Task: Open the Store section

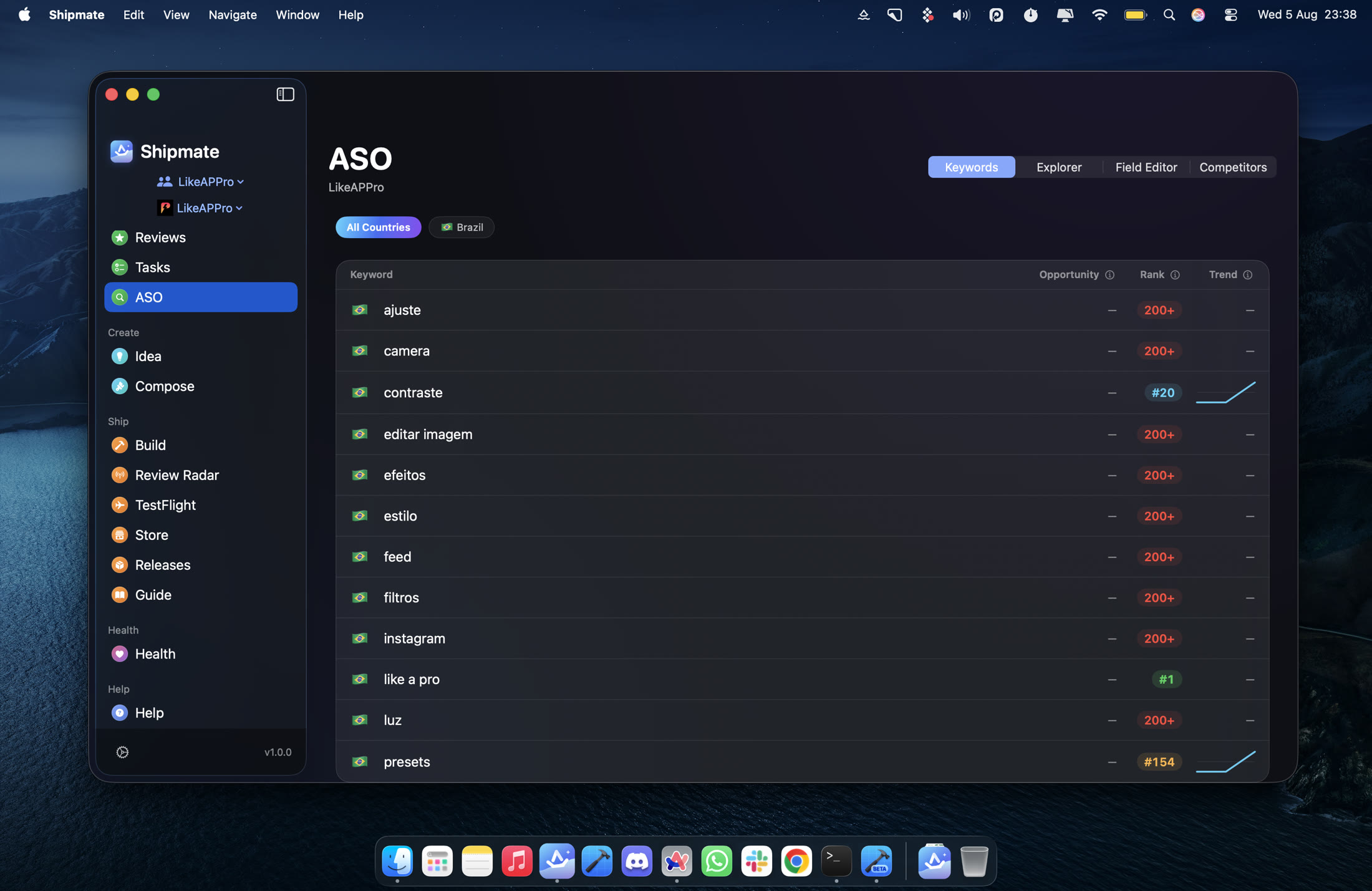Action: [200, 535]
